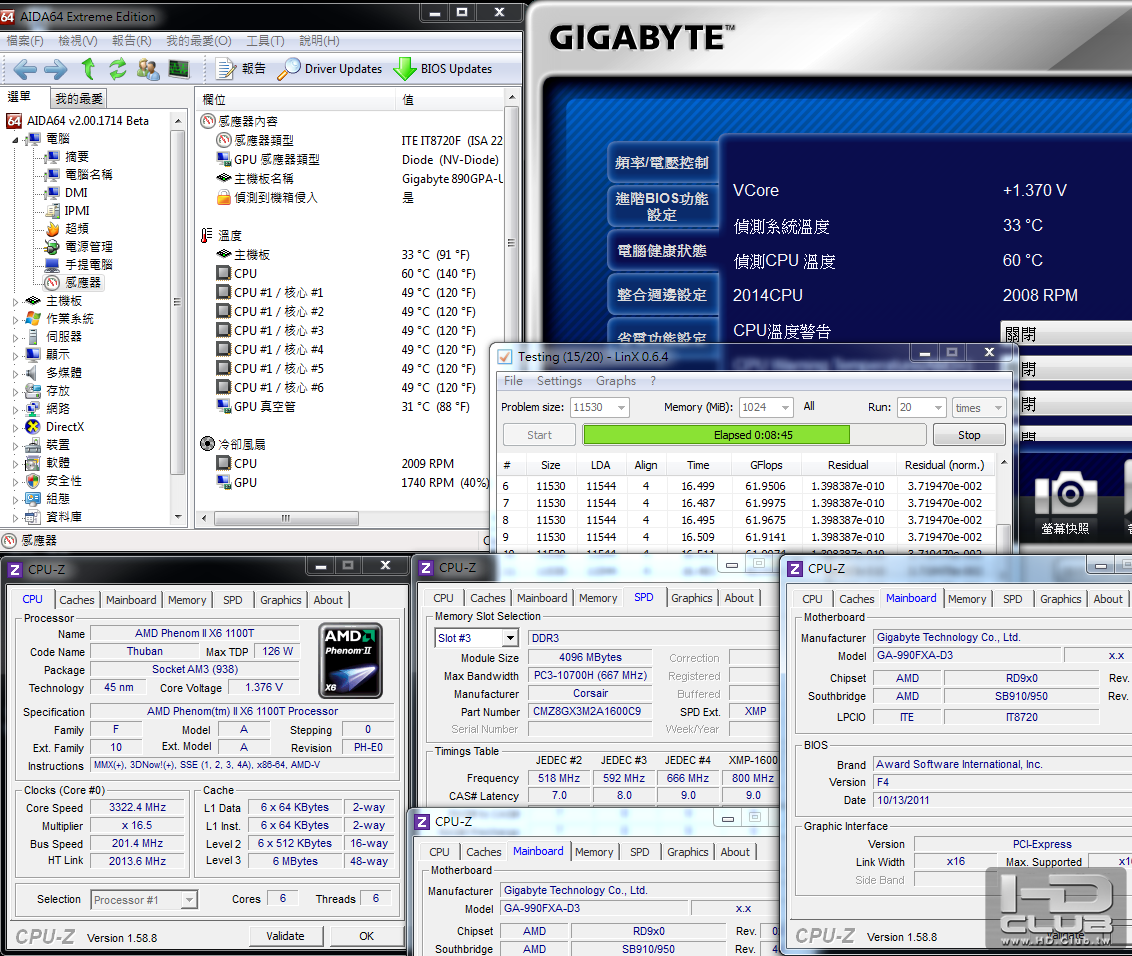Click the green up arrow toolbar icon
This screenshot has height=956, width=1132.
coord(88,69)
